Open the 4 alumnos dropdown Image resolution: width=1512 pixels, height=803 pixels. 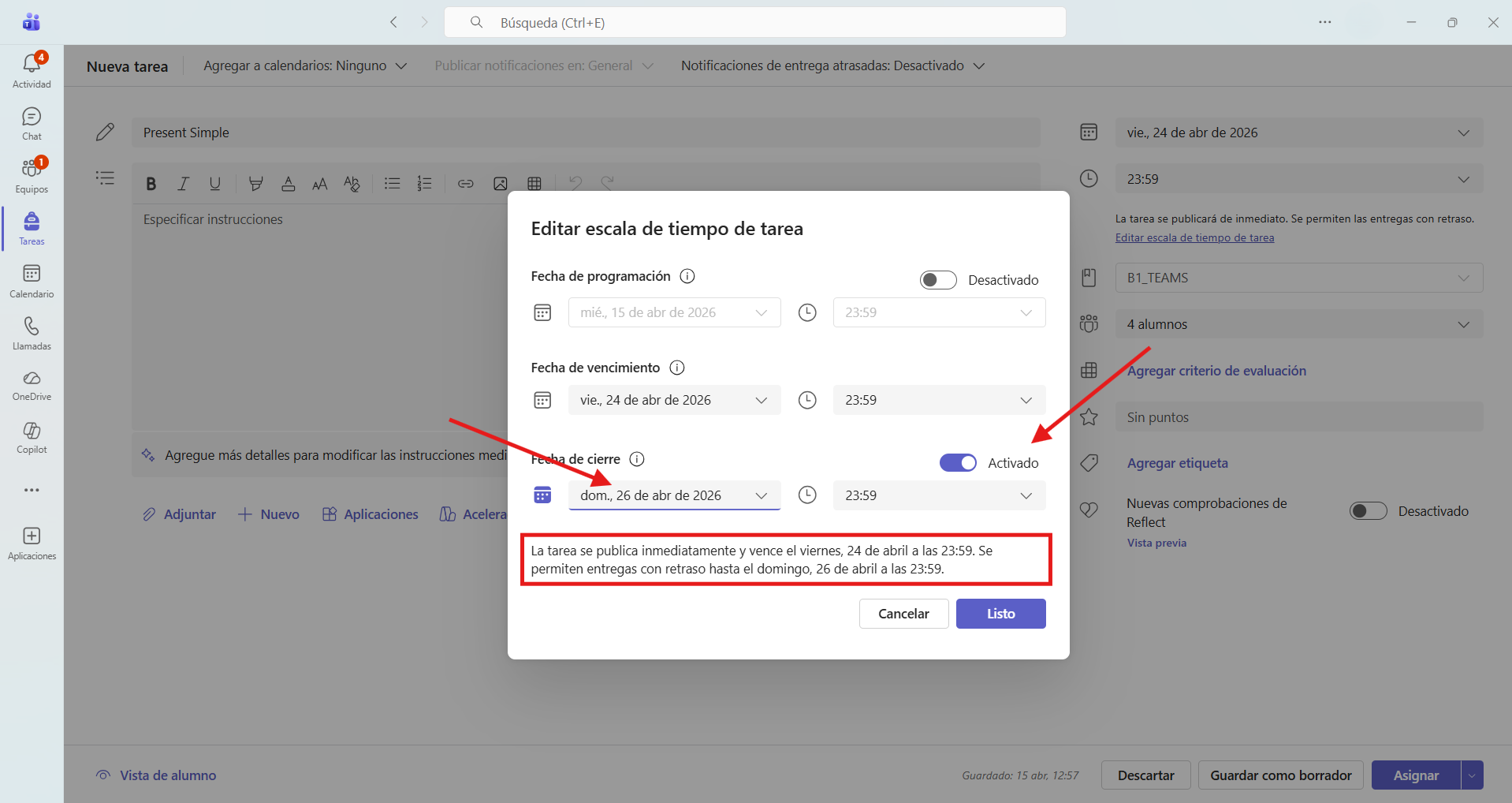coord(1298,324)
